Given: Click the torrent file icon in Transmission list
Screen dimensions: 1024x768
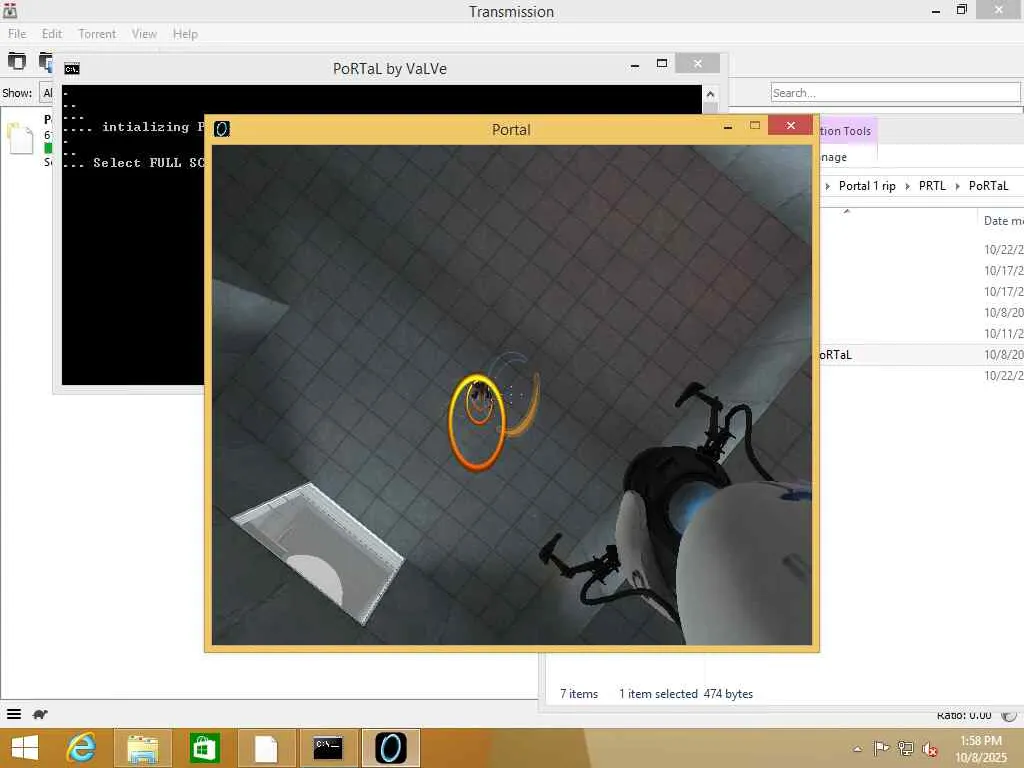Looking at the screenshot, I should (x=20, y=138).
